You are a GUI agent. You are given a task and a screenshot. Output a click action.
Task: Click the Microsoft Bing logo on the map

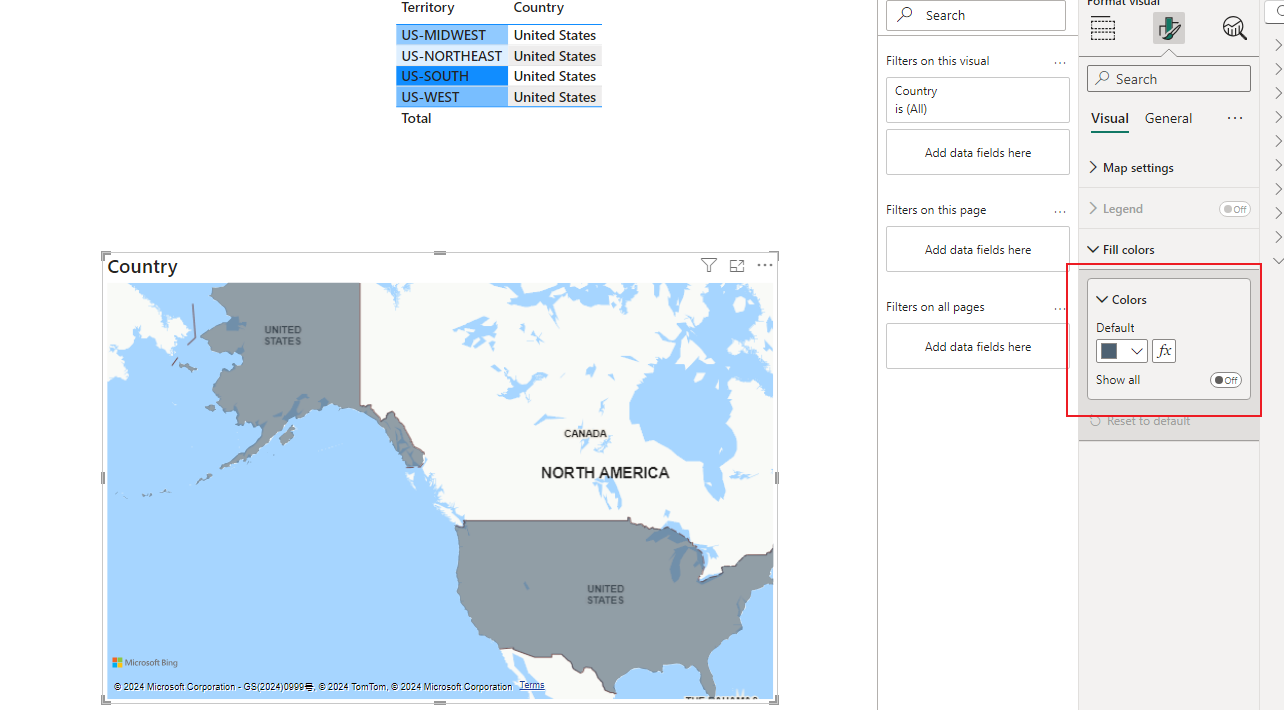pyautogui.click(x=145, y=662)
